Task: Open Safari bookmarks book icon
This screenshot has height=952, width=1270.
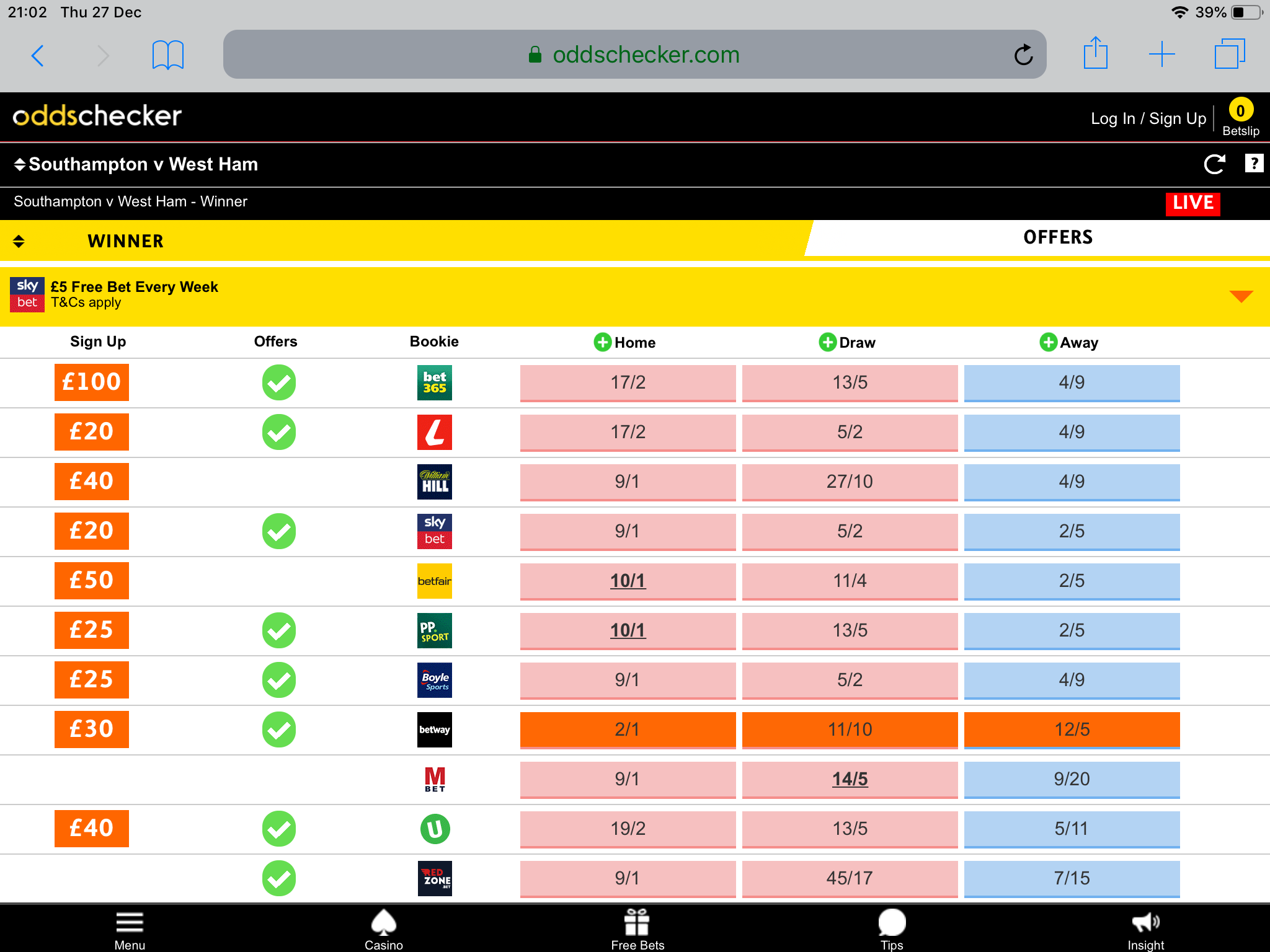Action: point(167,55)
